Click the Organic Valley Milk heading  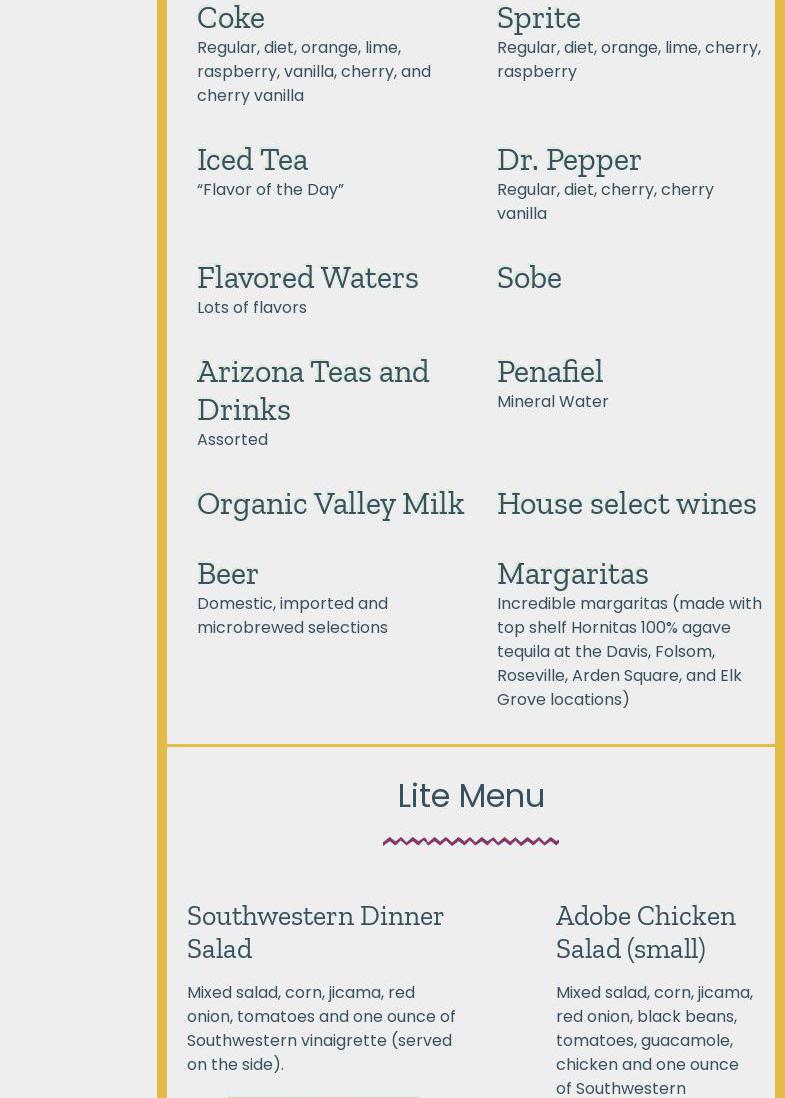tap(330, 503)
